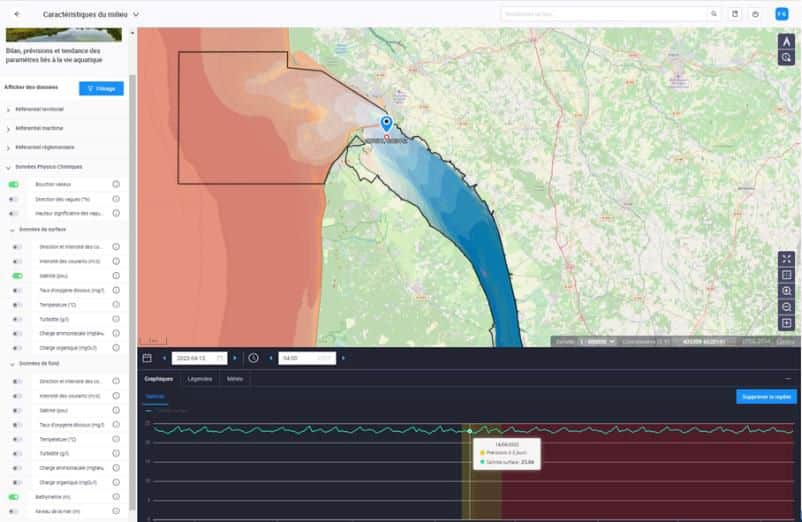802x522 pixels.
Task: Open the Caractéristiques du milieu dropdown
Action: click(135, 15)
